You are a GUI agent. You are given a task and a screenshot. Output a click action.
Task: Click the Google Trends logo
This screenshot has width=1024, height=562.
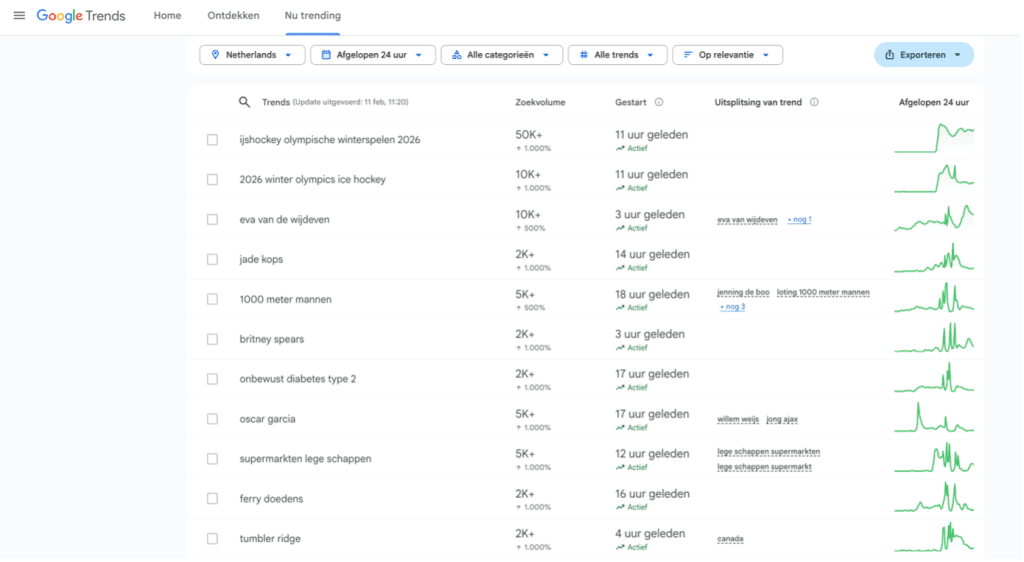80,16
